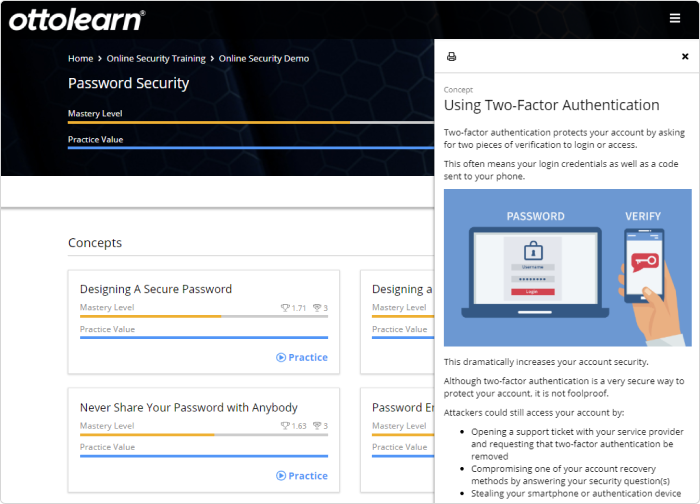Click Mastery Level bar on Secure Password card
Screen dimensions: 700x504
pyautogui.click(x=203, y=316)
